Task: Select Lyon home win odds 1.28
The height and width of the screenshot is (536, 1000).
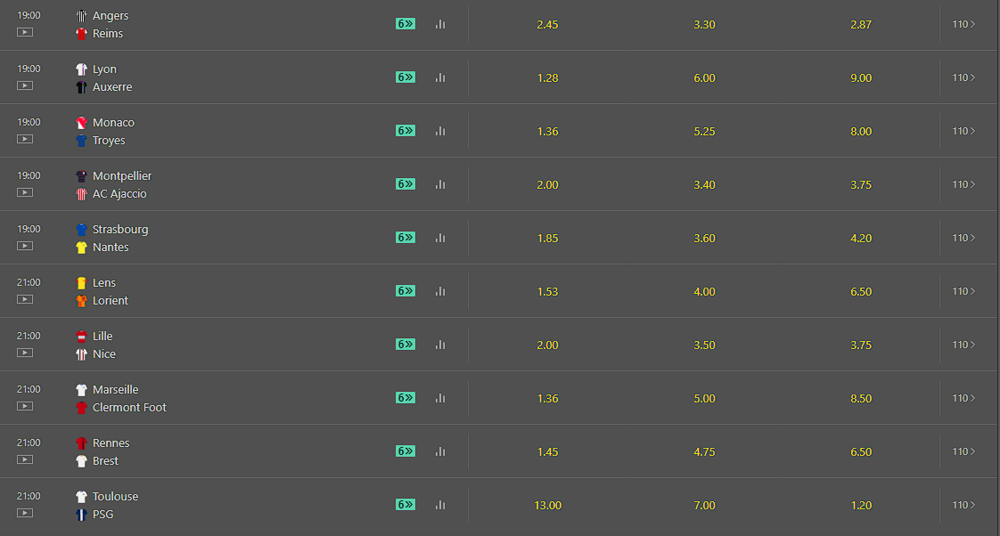Action: point(547,78)
